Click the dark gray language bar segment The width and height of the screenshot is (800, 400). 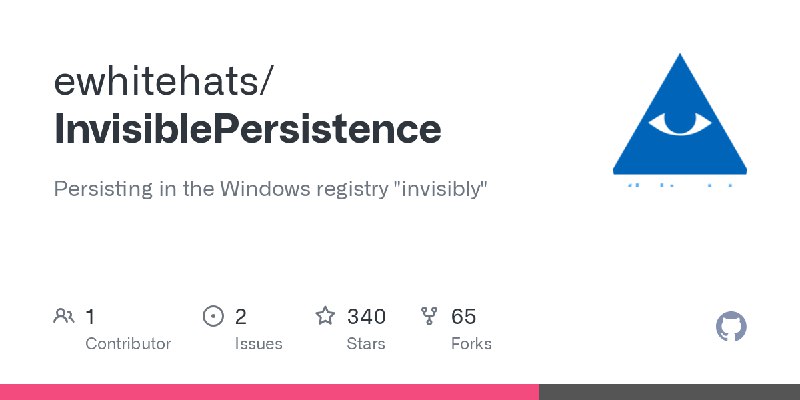(x=669, y=392)
